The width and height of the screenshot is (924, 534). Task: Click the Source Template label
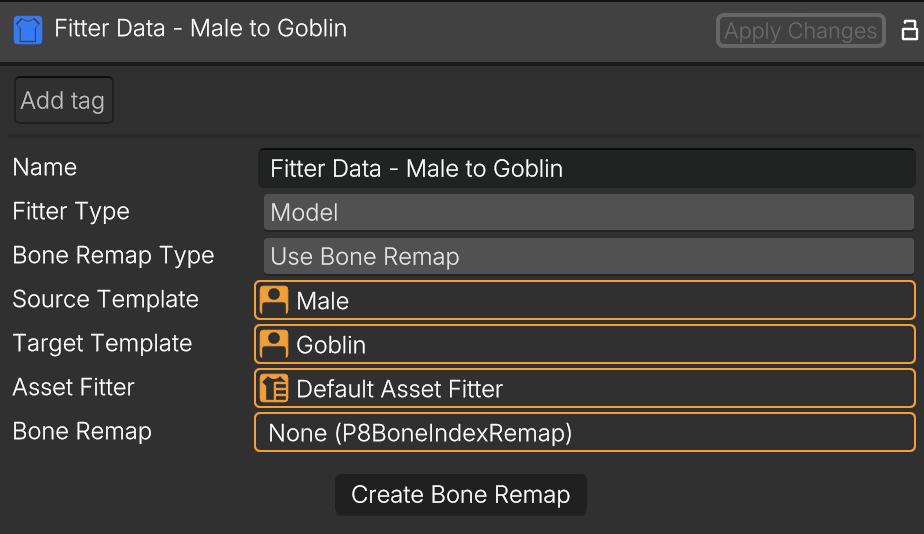(105, 299)
